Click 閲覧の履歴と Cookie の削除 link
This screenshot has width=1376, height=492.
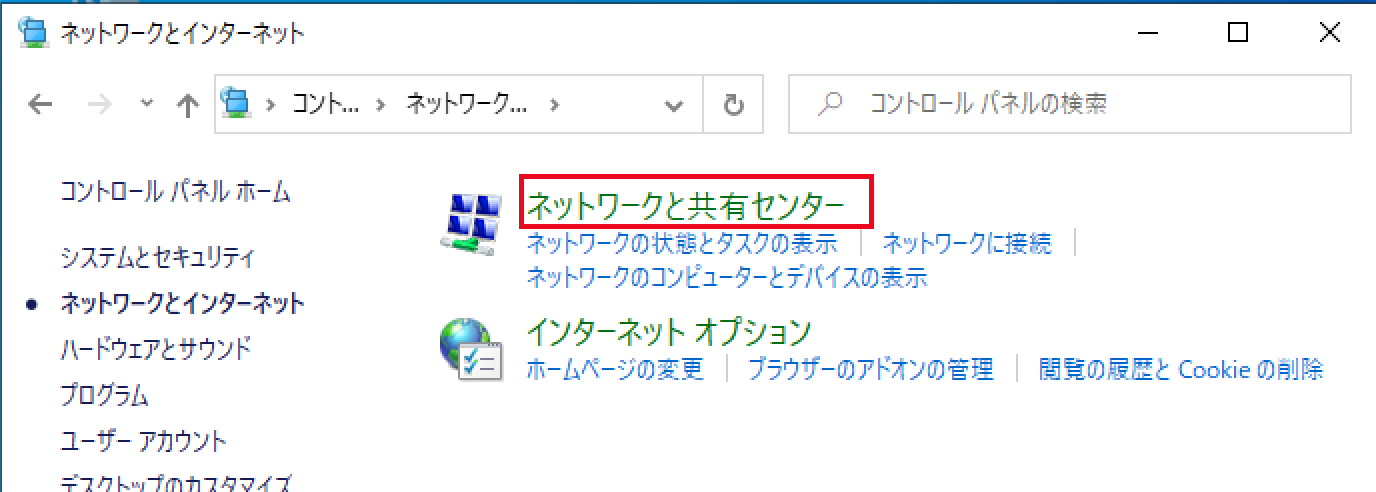coord(1181,369)
